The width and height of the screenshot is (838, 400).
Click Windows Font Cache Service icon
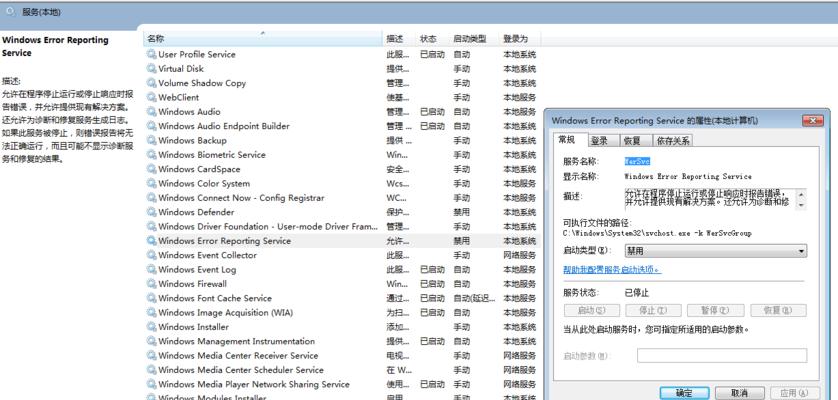[152, 298]
